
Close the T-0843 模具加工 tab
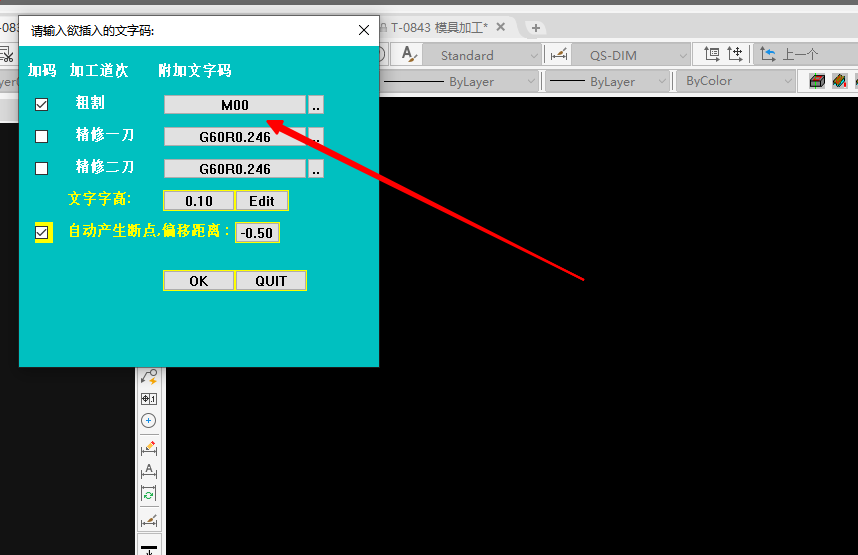[x=500, y=27]
